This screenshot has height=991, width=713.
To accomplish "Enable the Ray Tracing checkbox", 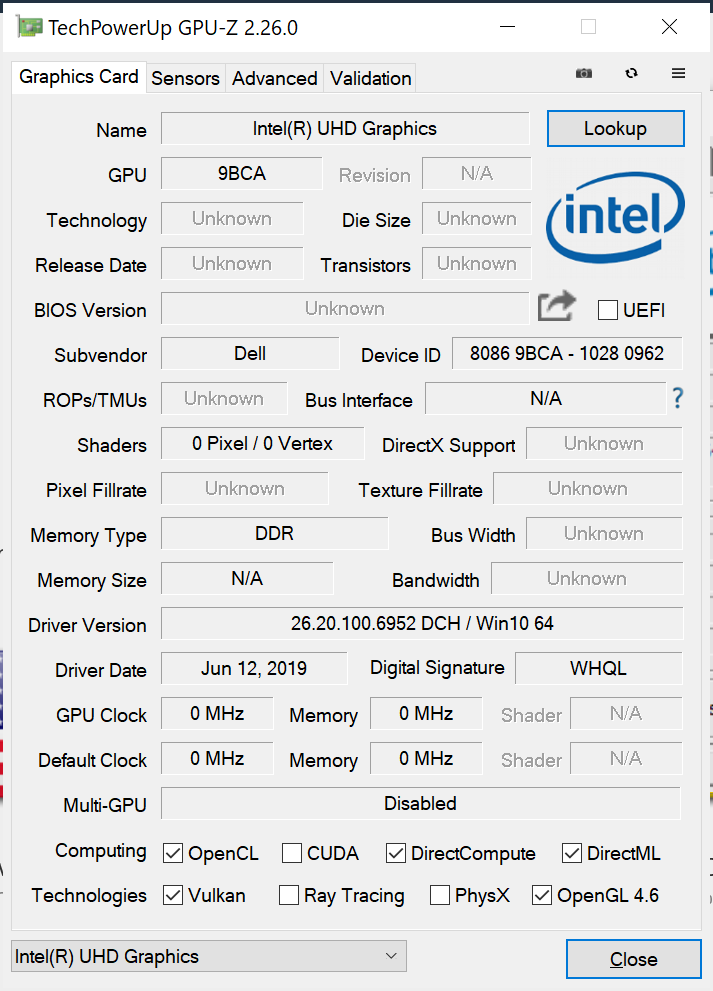I will pos(289,895).
